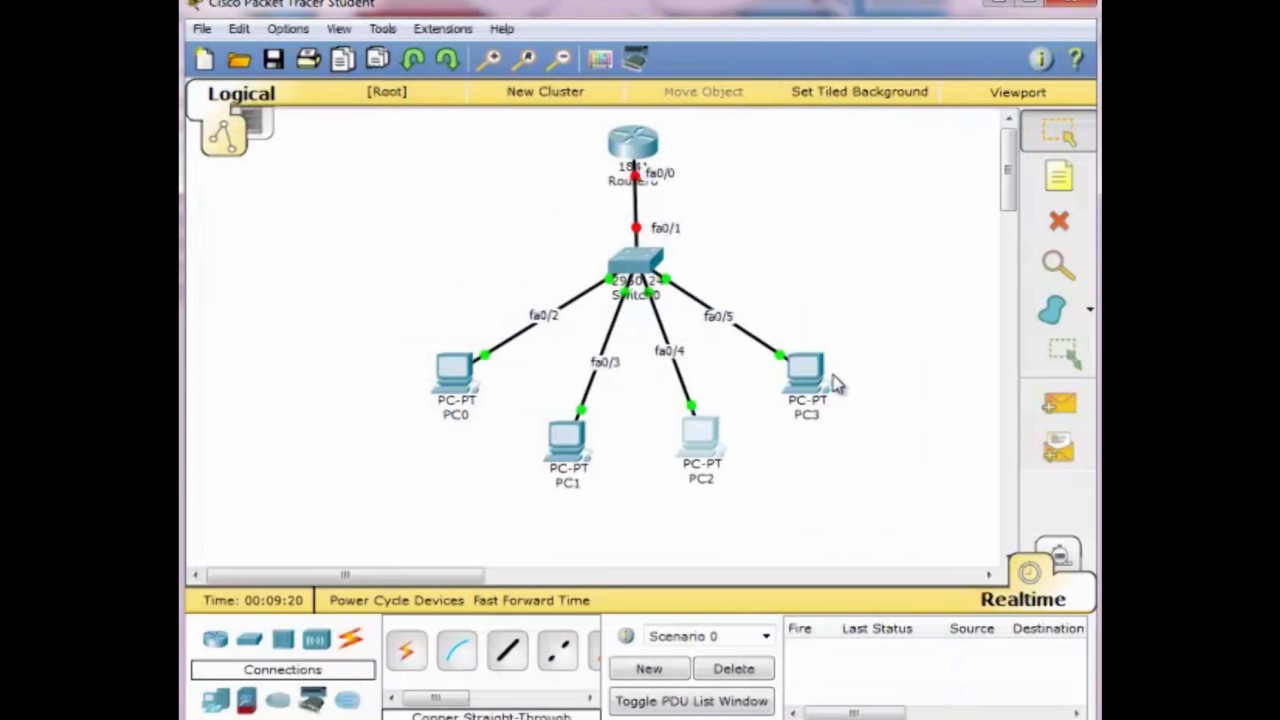
Task: Pick the Console cable connection
Action: [457, 652]
